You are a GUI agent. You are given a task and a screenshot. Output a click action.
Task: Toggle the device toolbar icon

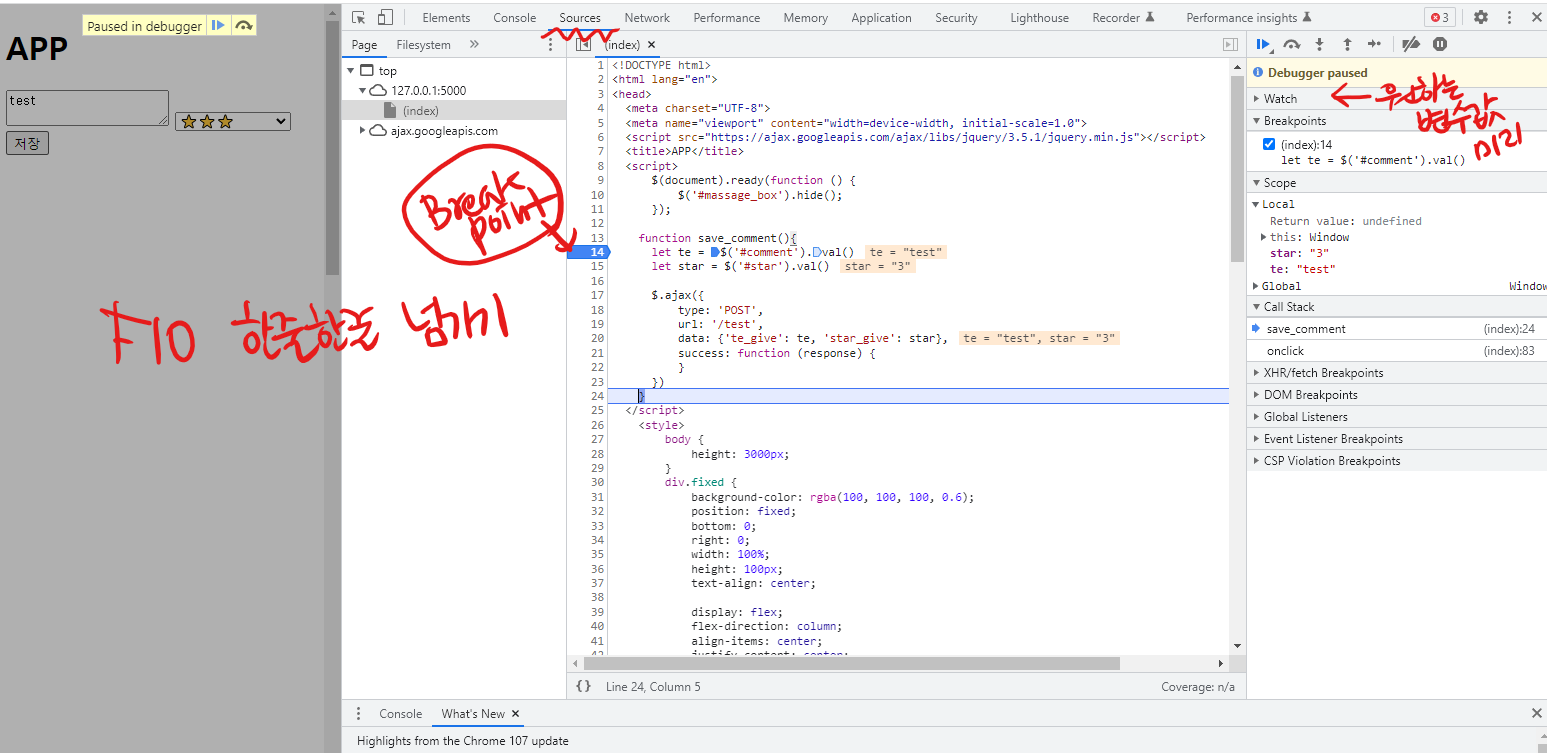385,17
